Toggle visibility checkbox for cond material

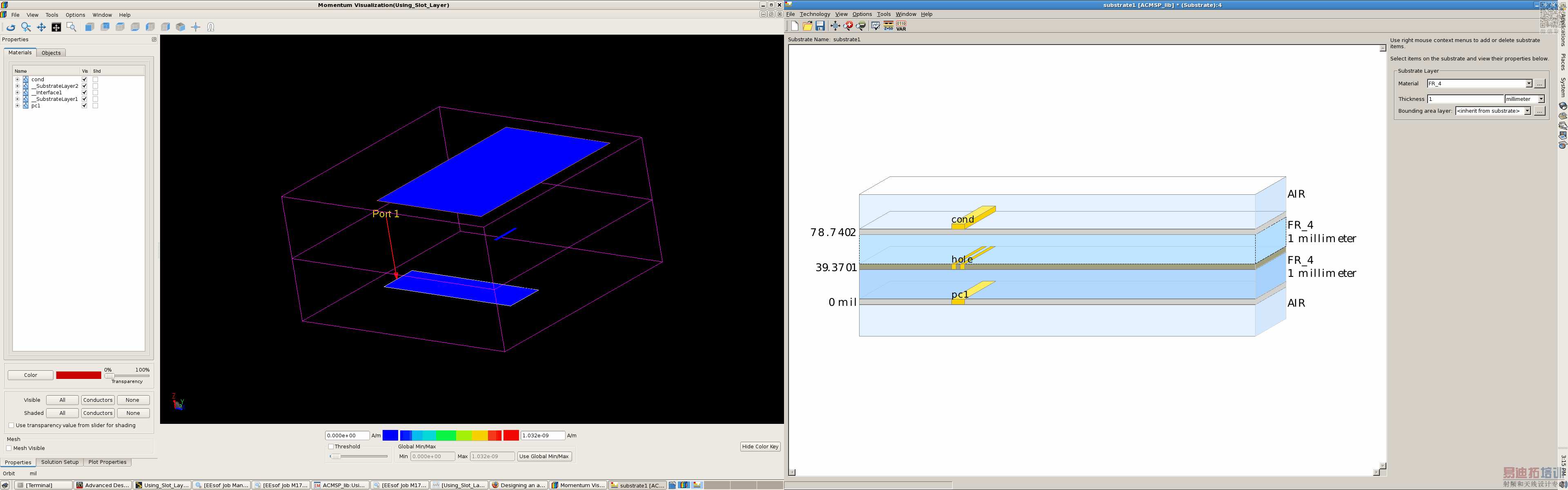coord(85,79)
